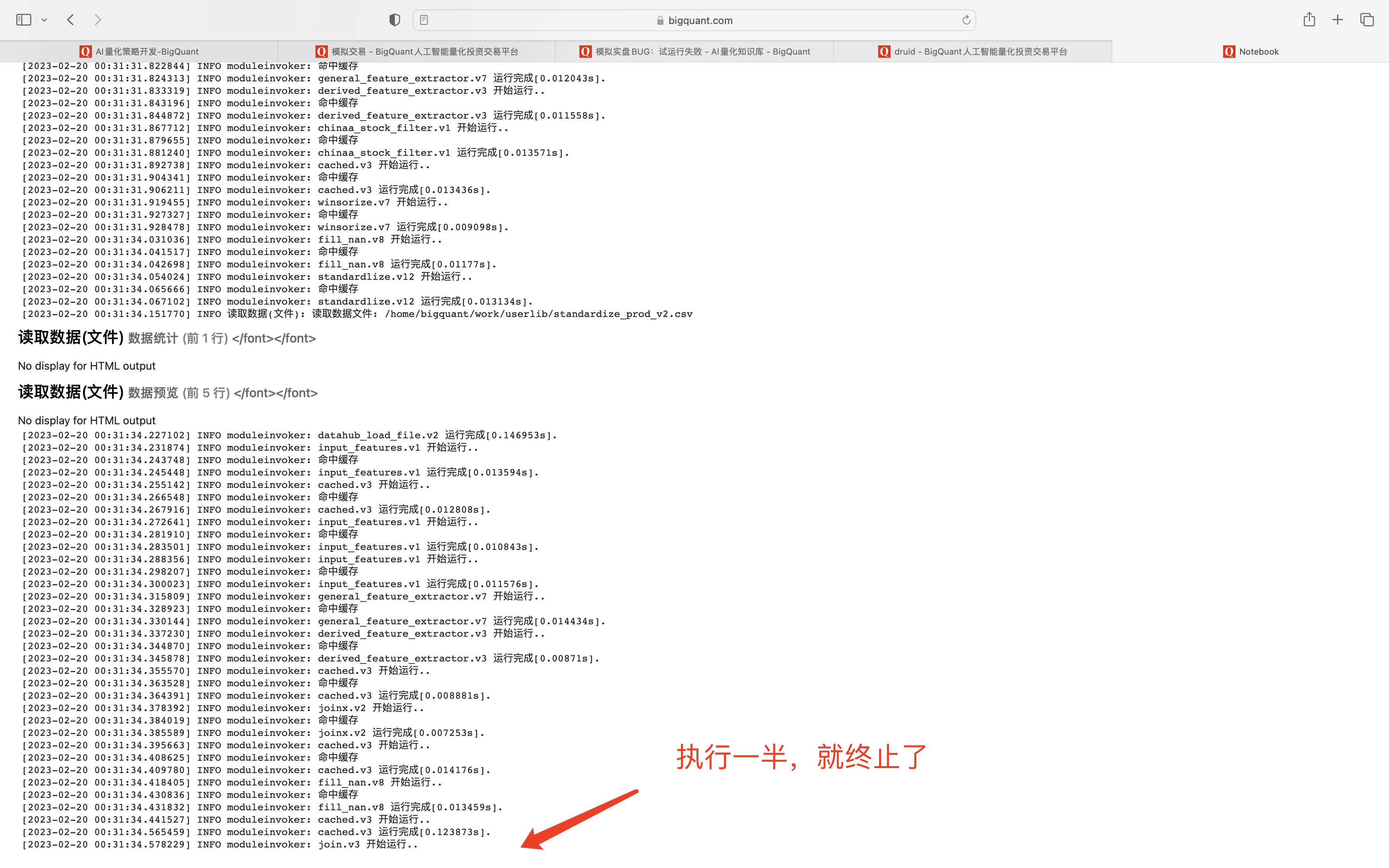
Task: Click log line input_features.v1 运行完成[0.011576s]
Action: click(x=281, y=584)
